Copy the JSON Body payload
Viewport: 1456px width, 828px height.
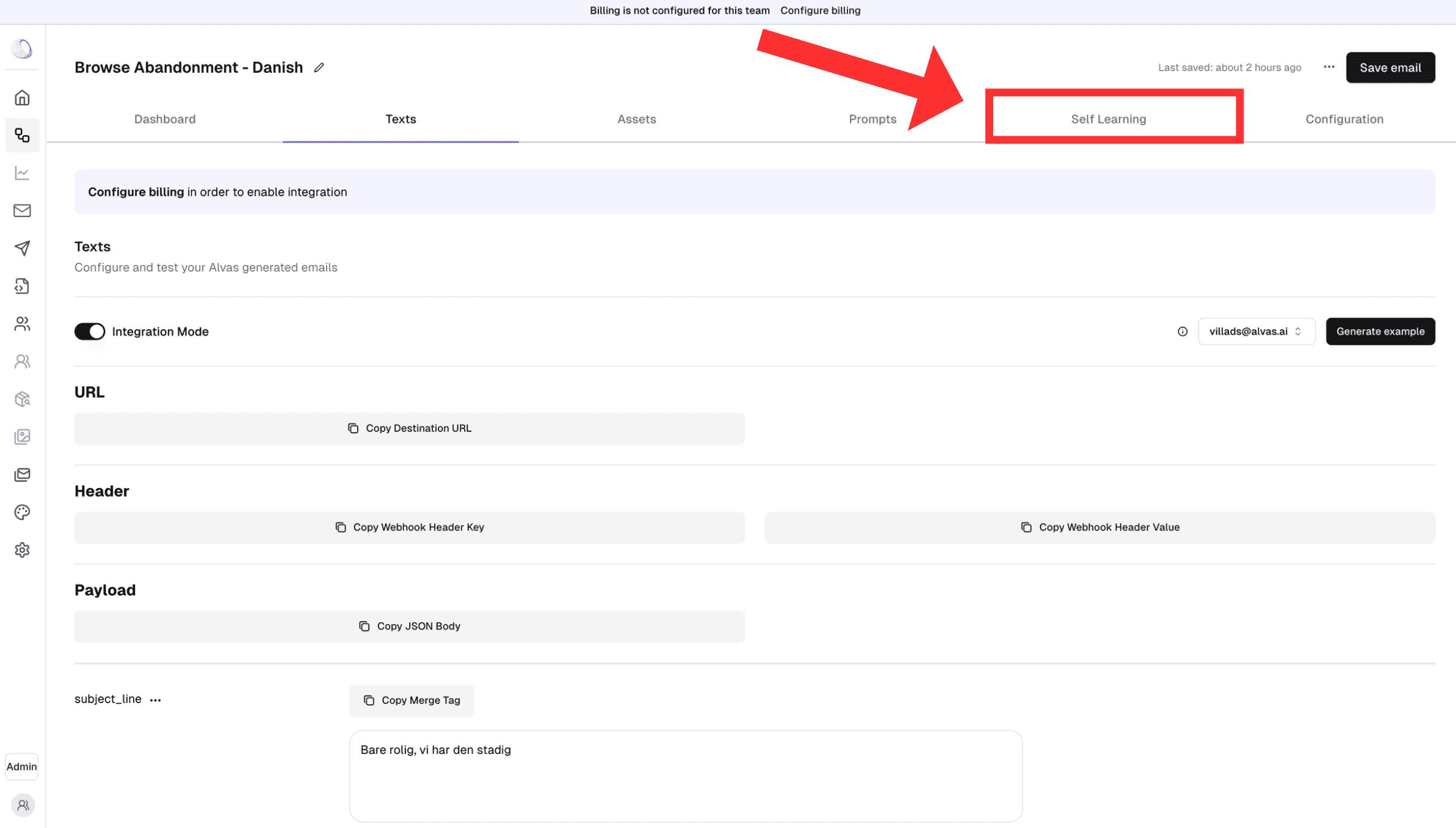[409, 626]
